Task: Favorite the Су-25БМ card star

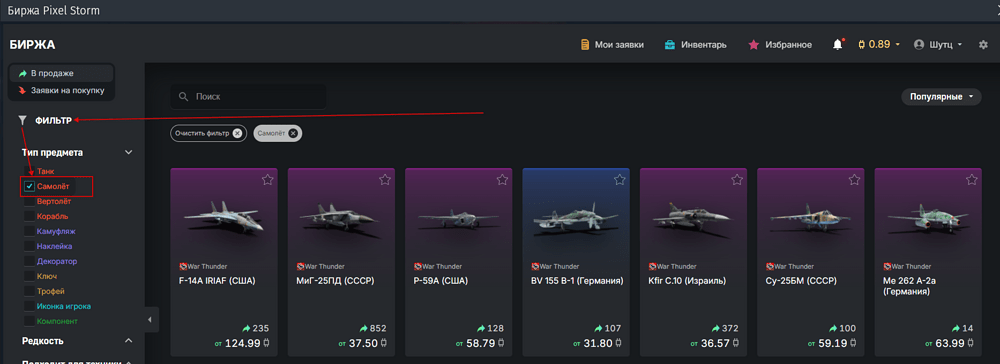Action: click(x=854, y=180)
